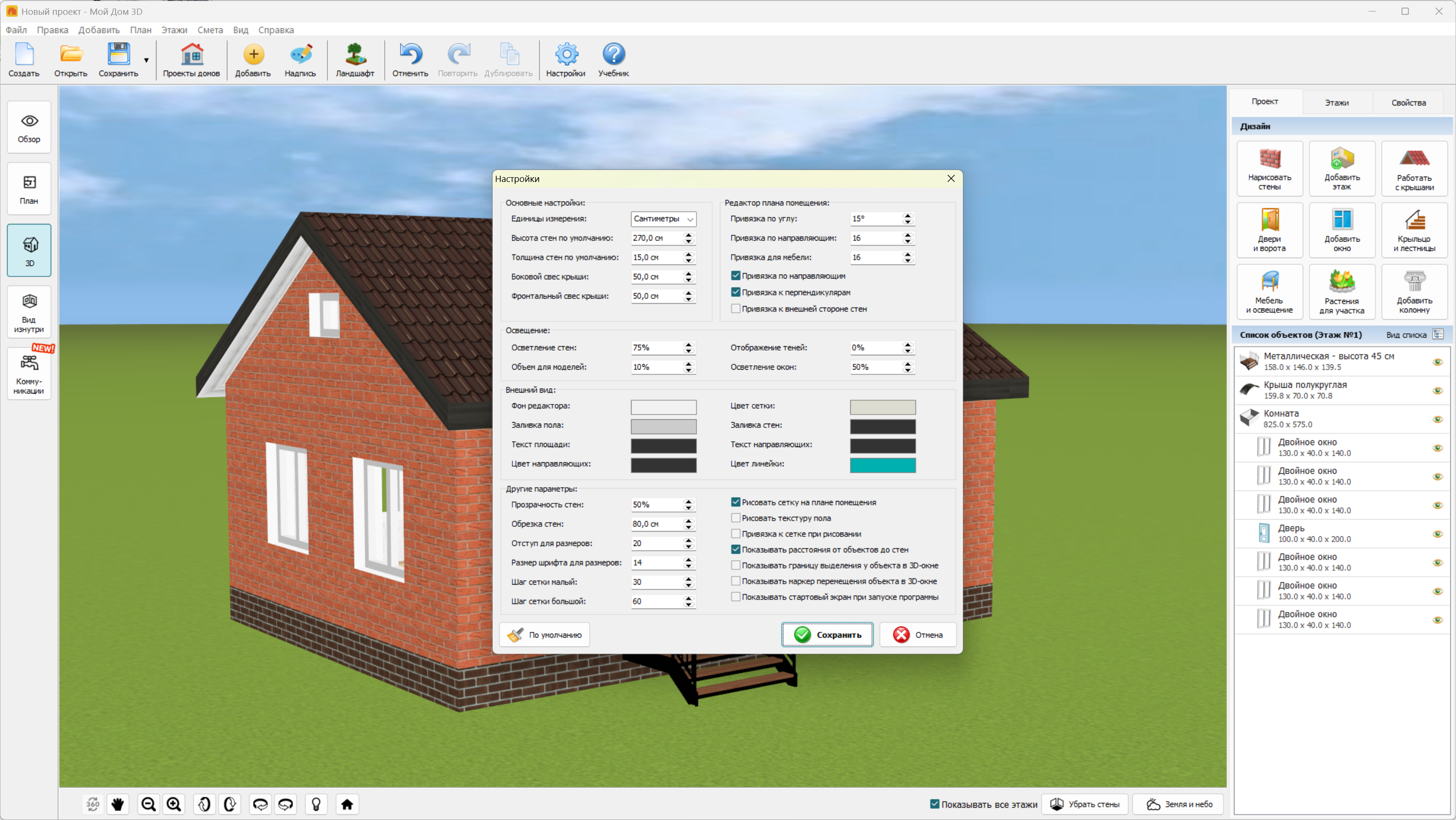
Task: Toggle Показывать расстояния от объектов до стен
Action: tap(735, 550)
